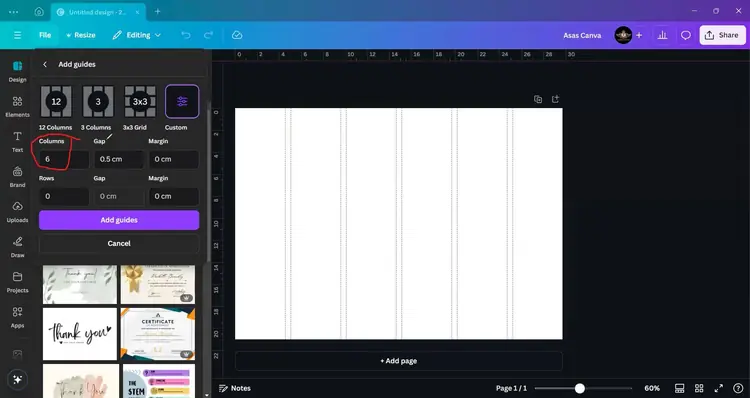Image resolution: width=750 pixels, height=398 pixels.
Task: Open the Projects folder panel
Action: tap(17, 282)
